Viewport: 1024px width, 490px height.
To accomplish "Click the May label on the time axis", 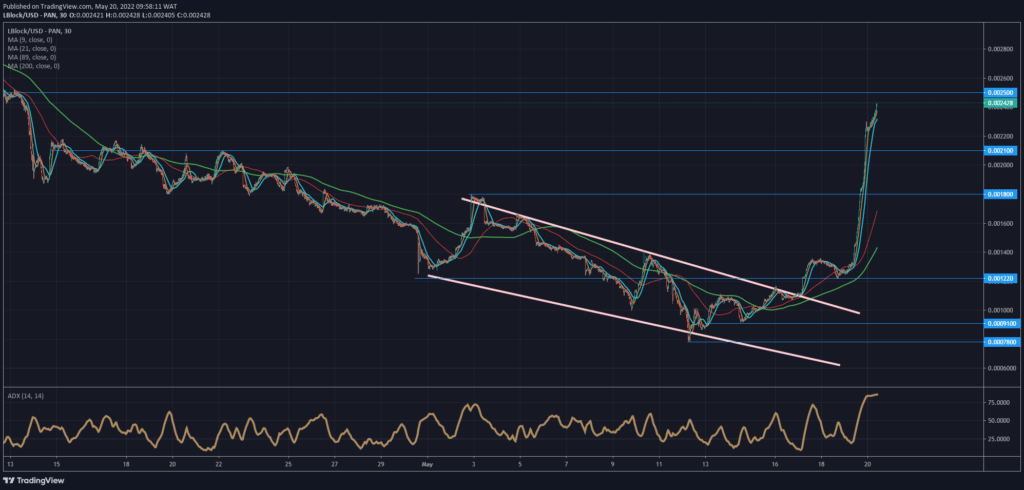I will (x=428, y=464).
